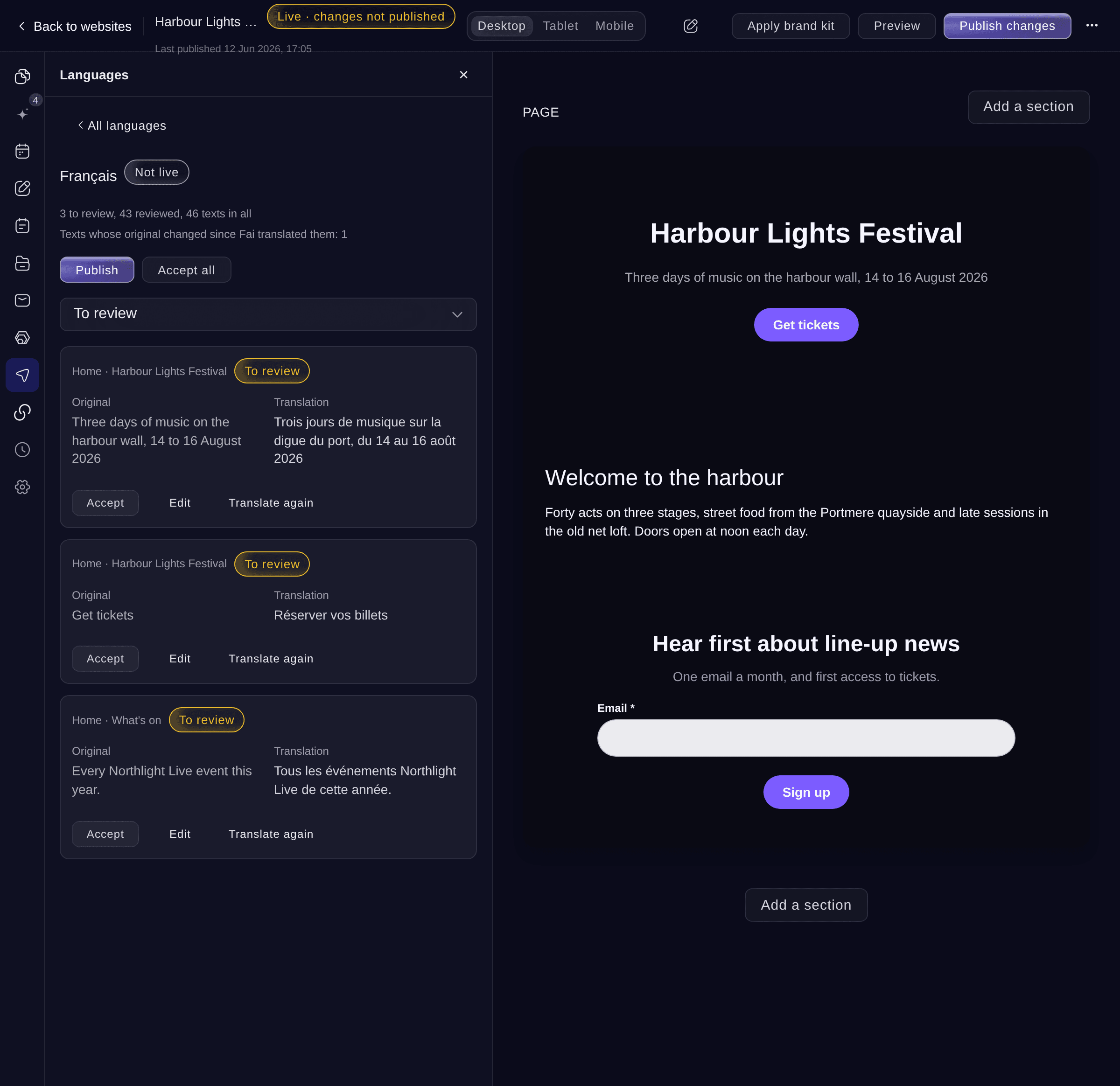Click Back to websites
The height and width of the screenshot is (1086, 1120).
click(x=75, y=26)
